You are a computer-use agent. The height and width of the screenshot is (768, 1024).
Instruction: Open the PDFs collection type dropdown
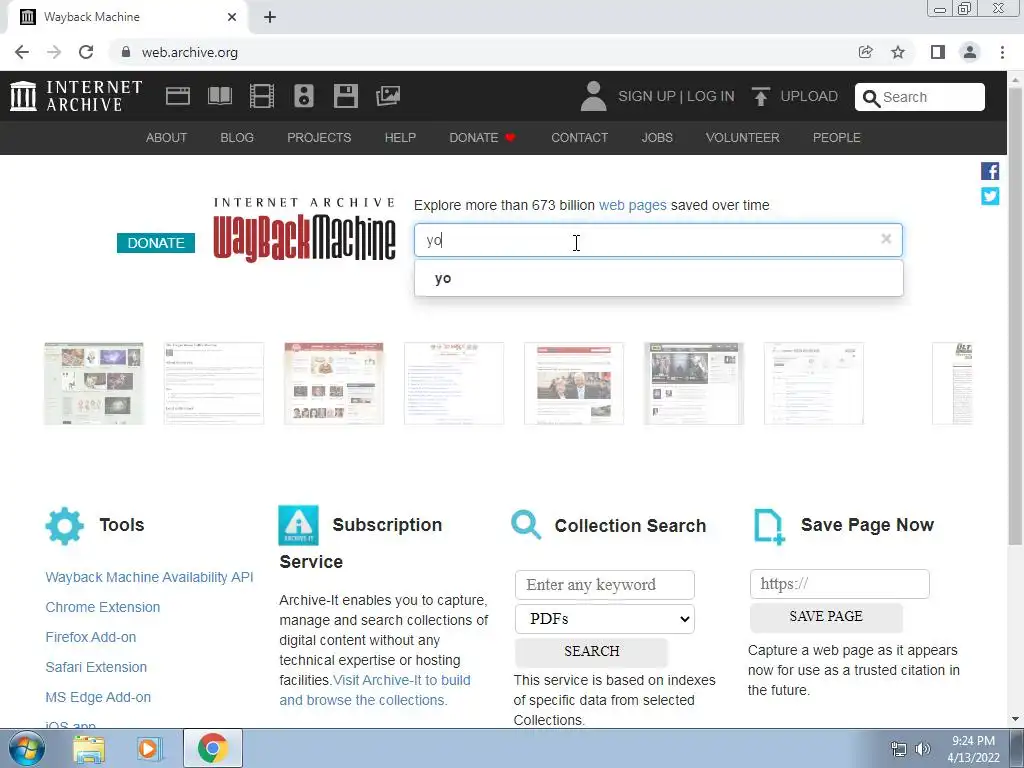(605, 618)
